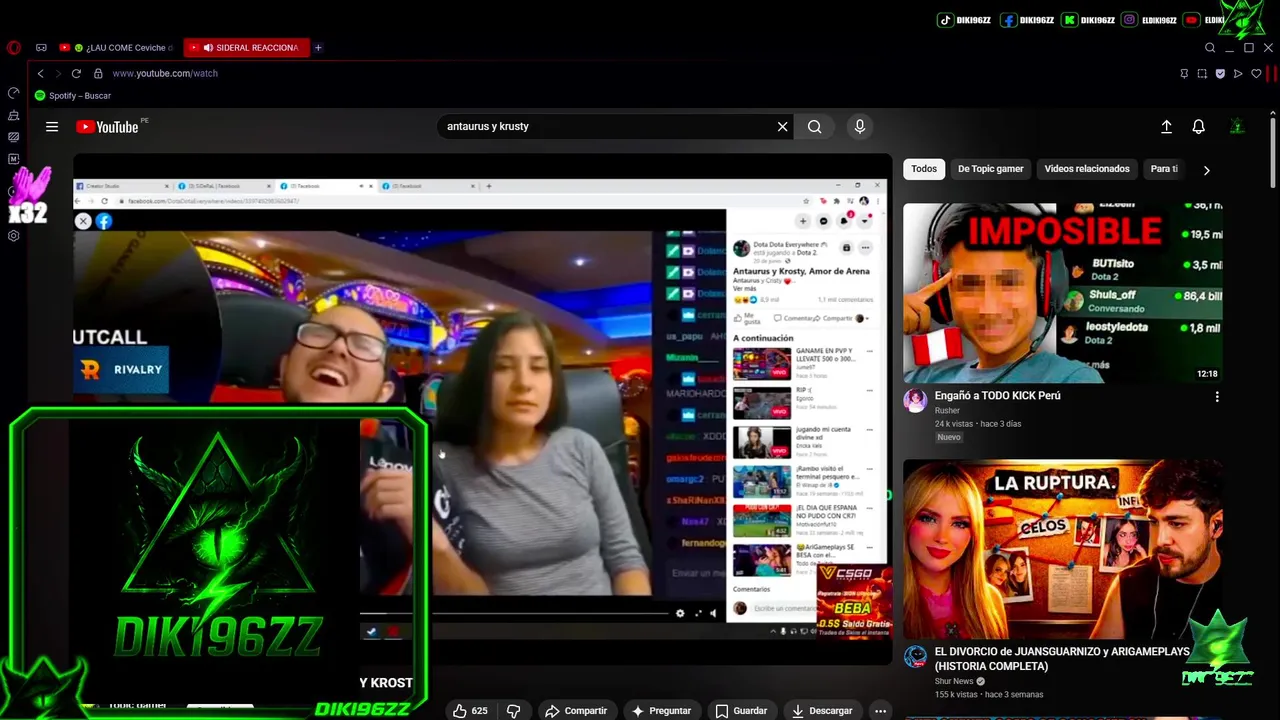This screenshot has width=1280, height=720.
Task: Clear the search text with X
Action: click(x=783, y=127)
